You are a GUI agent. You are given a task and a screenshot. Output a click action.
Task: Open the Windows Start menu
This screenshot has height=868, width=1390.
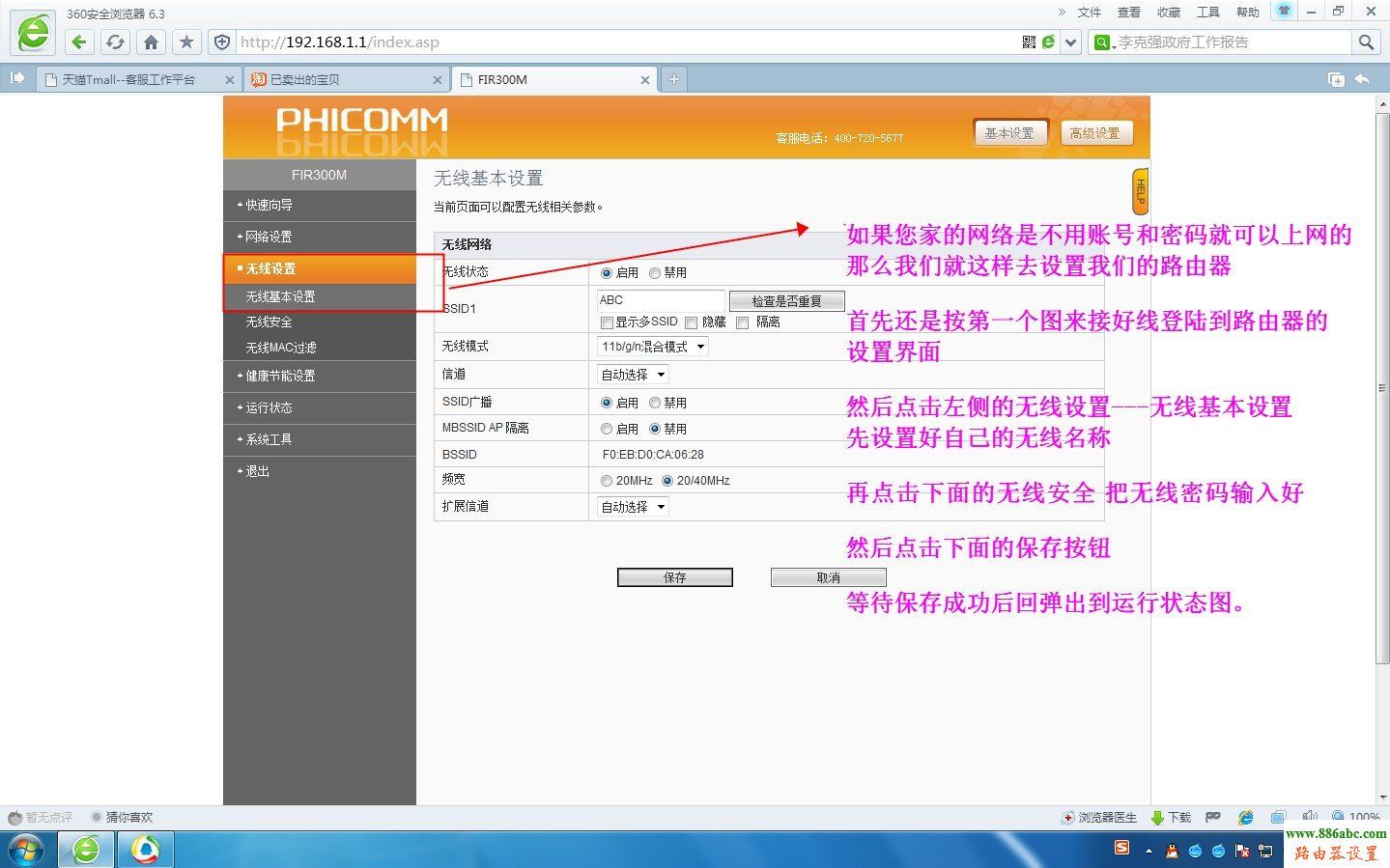[x=26, y=850]
